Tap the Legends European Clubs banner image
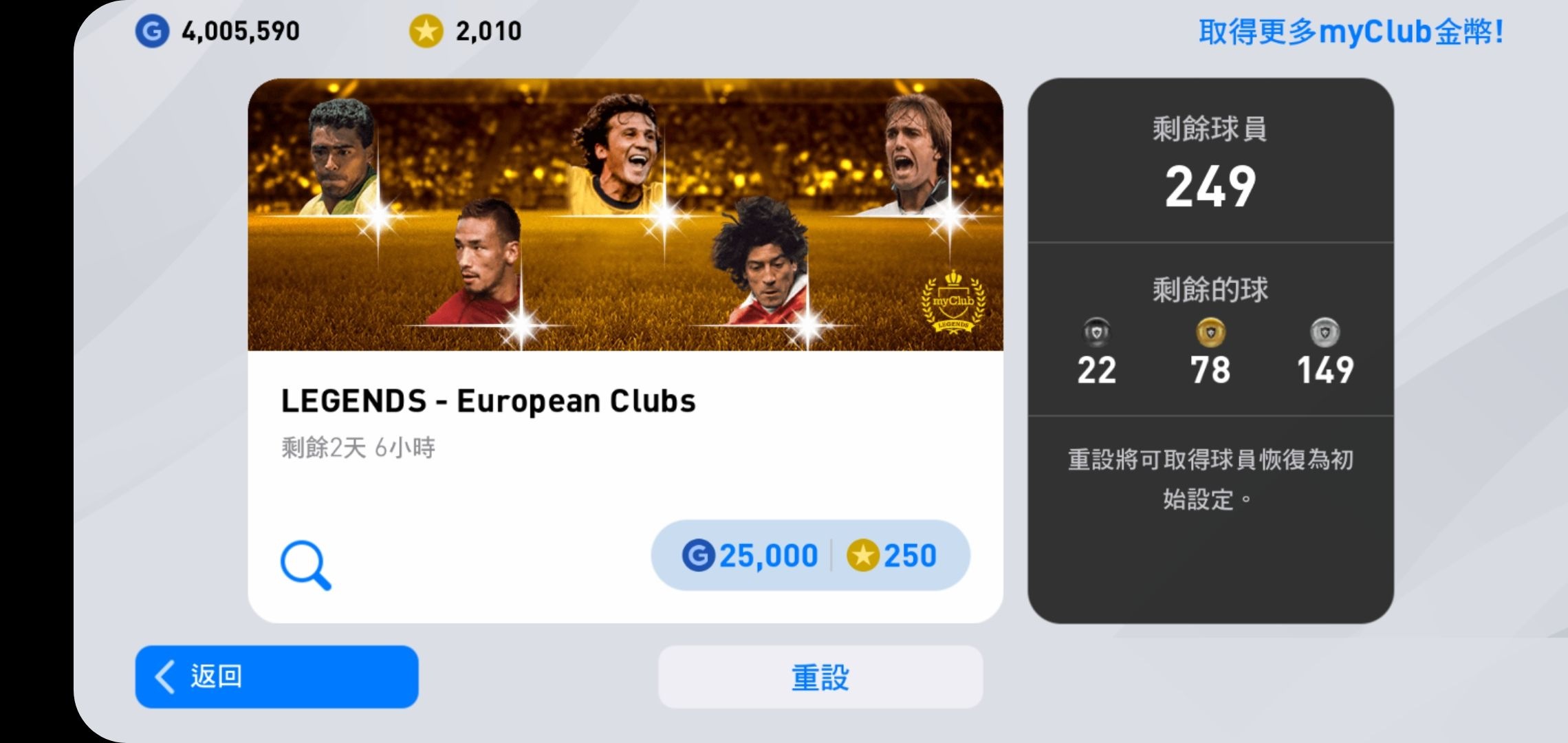Image resolution: width=1568 pixels, height=743 pixels. [625, 215]
